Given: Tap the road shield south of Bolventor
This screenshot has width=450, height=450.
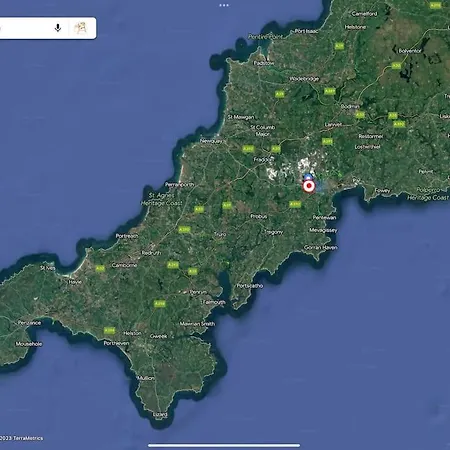Looking at the screenshot, I should pos(396,66).
